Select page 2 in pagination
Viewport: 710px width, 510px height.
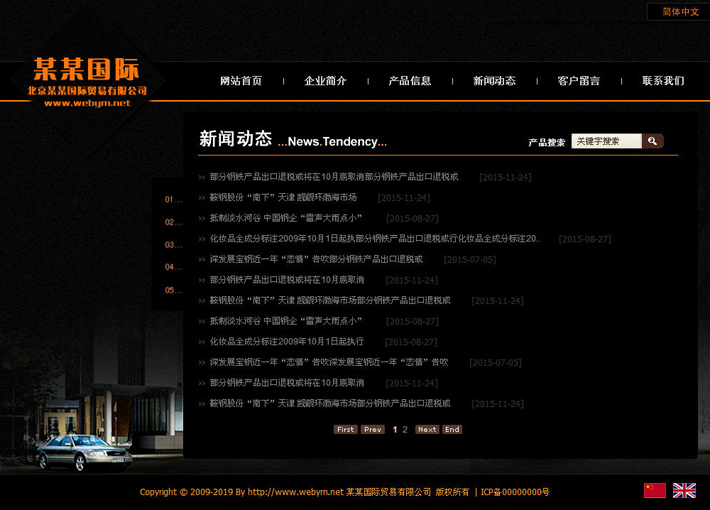405,429
